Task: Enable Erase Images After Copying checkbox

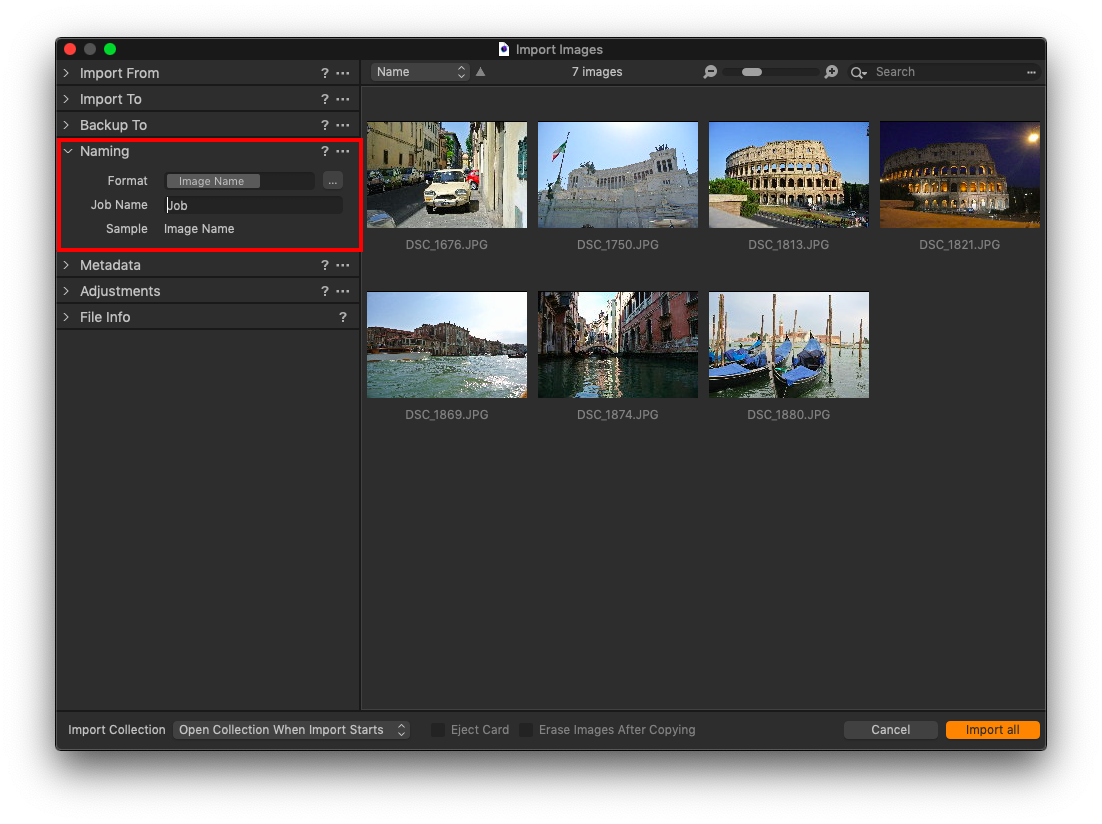Action: 526,730
